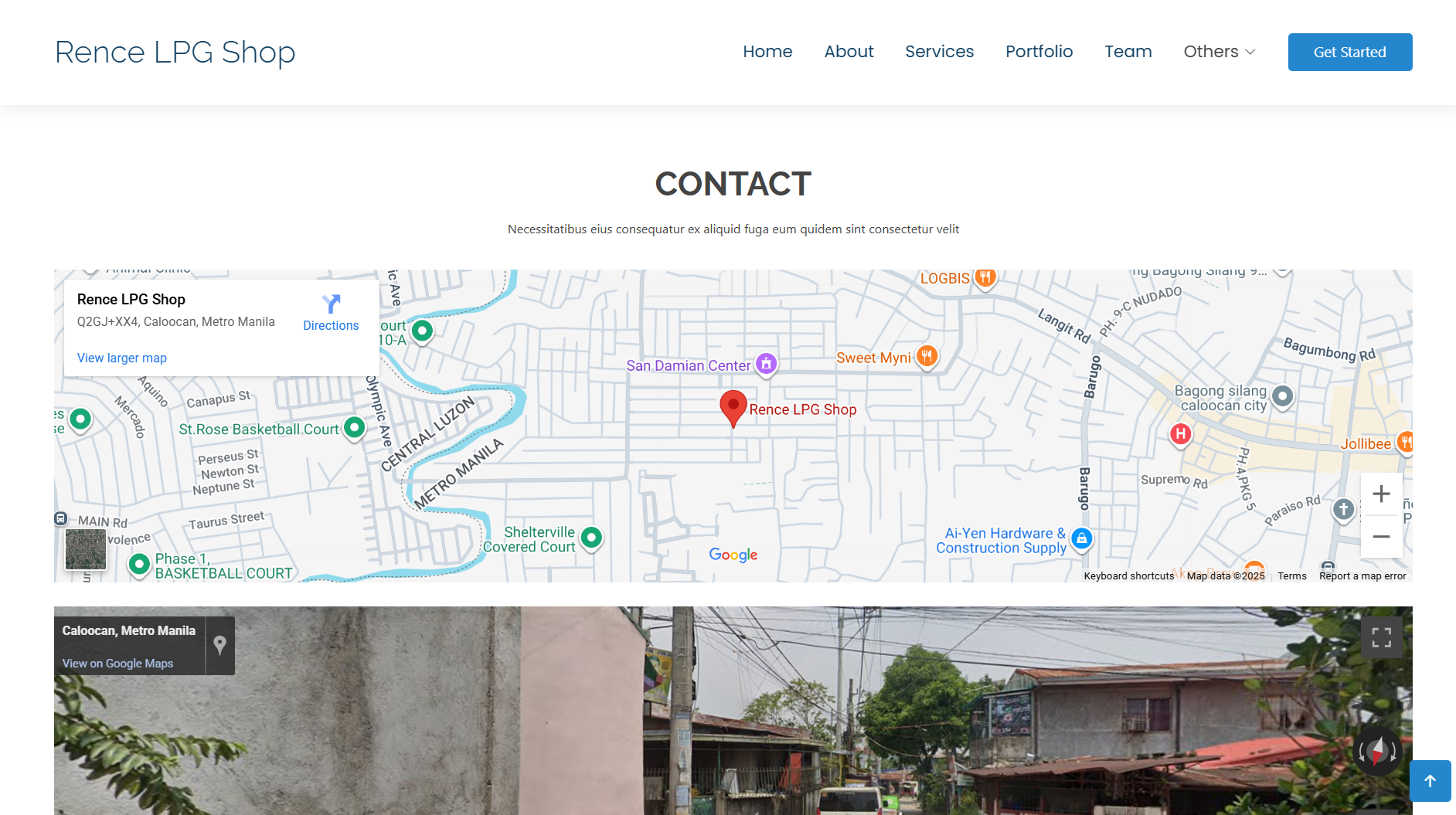Screen dimensions: 1456x815
Task: Click the Ai-Yen Hardware shopping marker
Action: click(x=1082, y=538)
